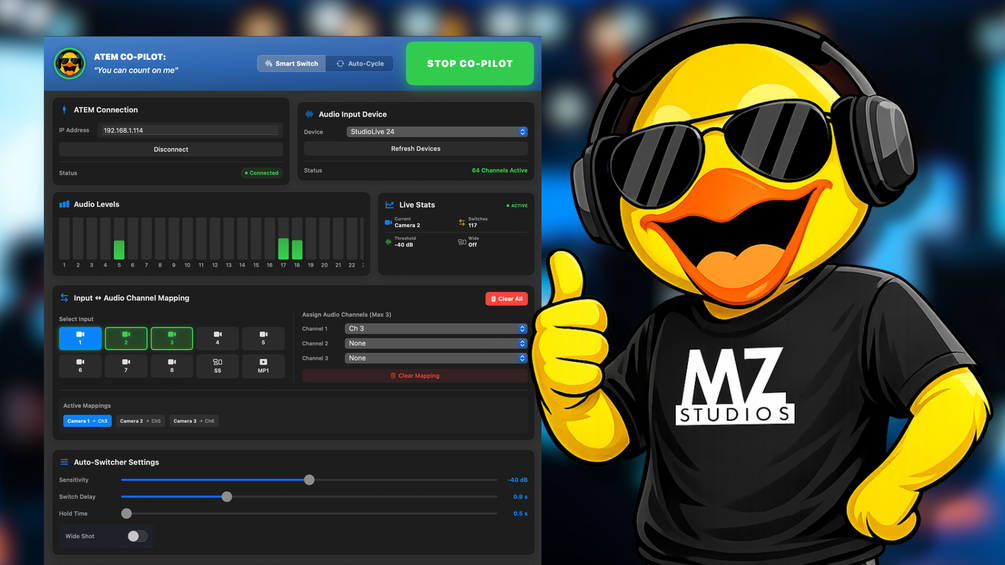Click the ACTIVE indicator in Live Stats
This screenshot has height=565, width=1005.
517,206
